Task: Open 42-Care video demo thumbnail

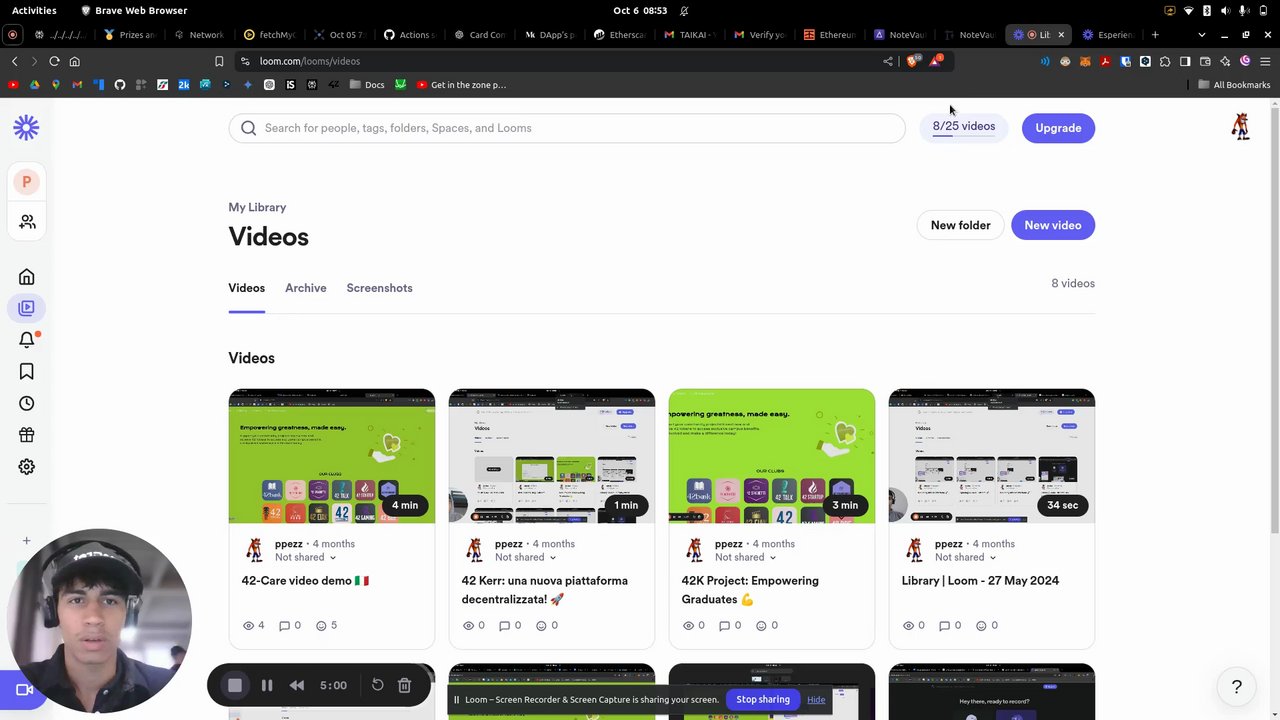Action: (x=332, y=456)
